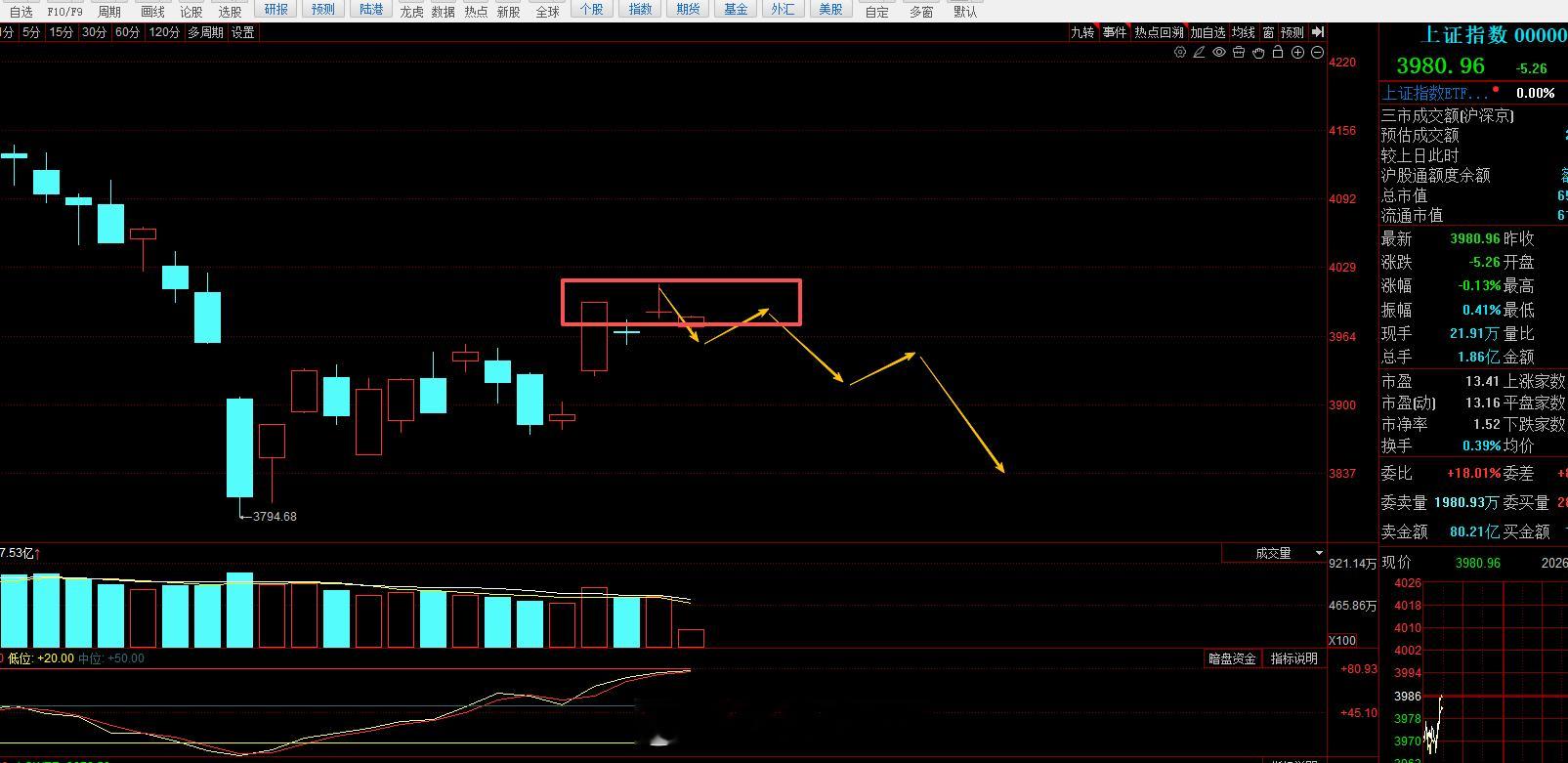Click the 预测 toolbar button at top
Viewport: 1568px width, 763px height.
coord(322,10)
